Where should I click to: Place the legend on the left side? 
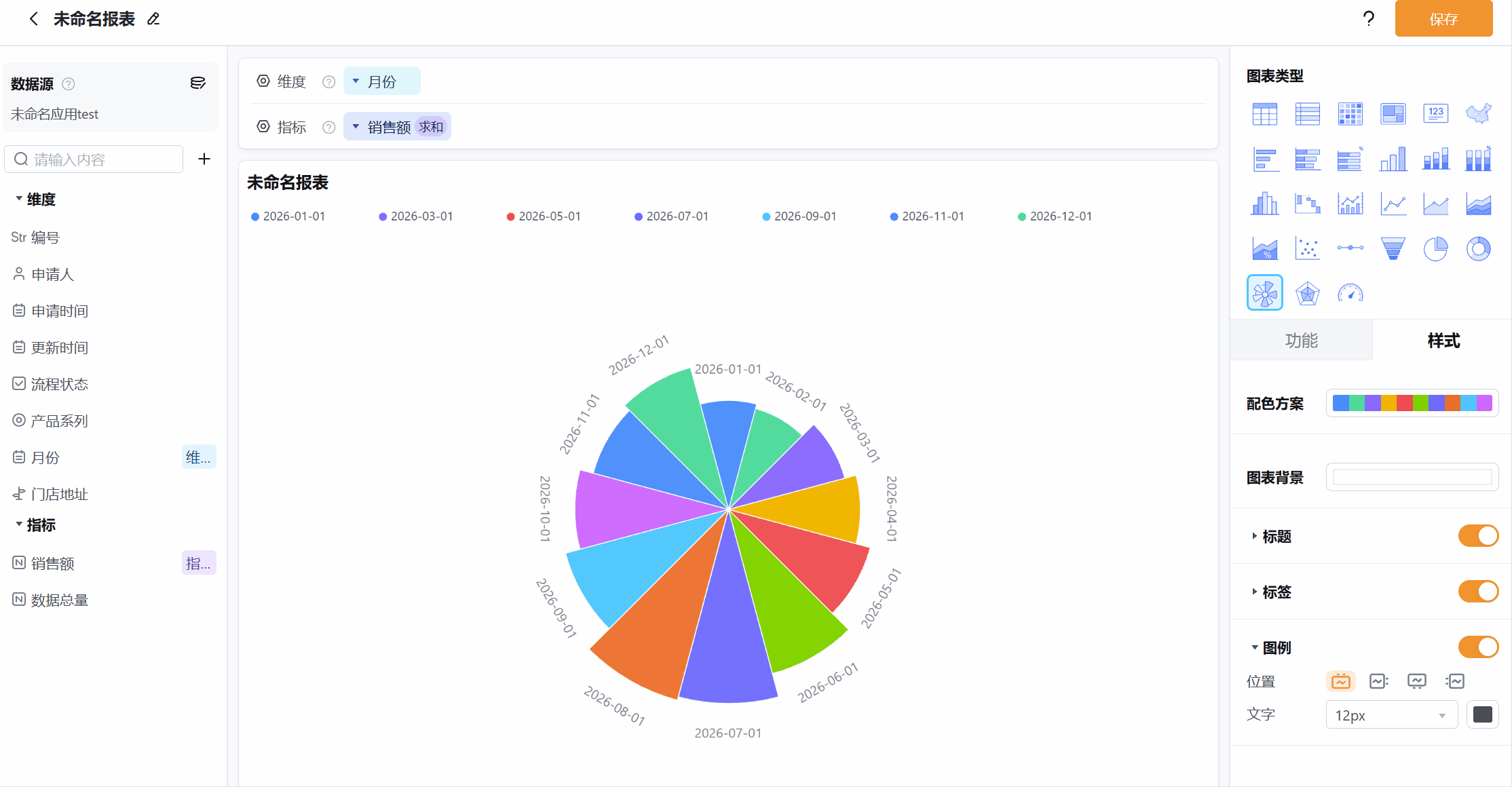[1455, 681]
